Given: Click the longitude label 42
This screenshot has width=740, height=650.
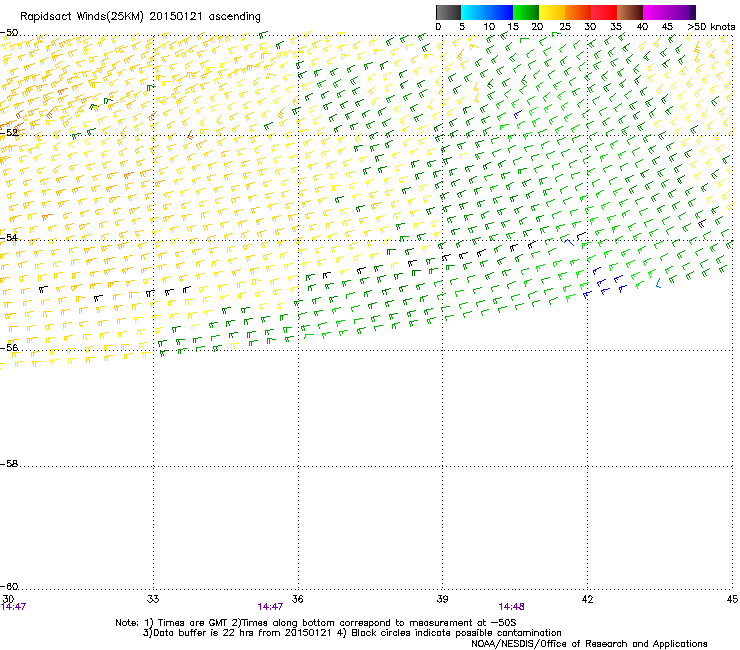Looking at the screenshot, I should [x=587, y=599].
